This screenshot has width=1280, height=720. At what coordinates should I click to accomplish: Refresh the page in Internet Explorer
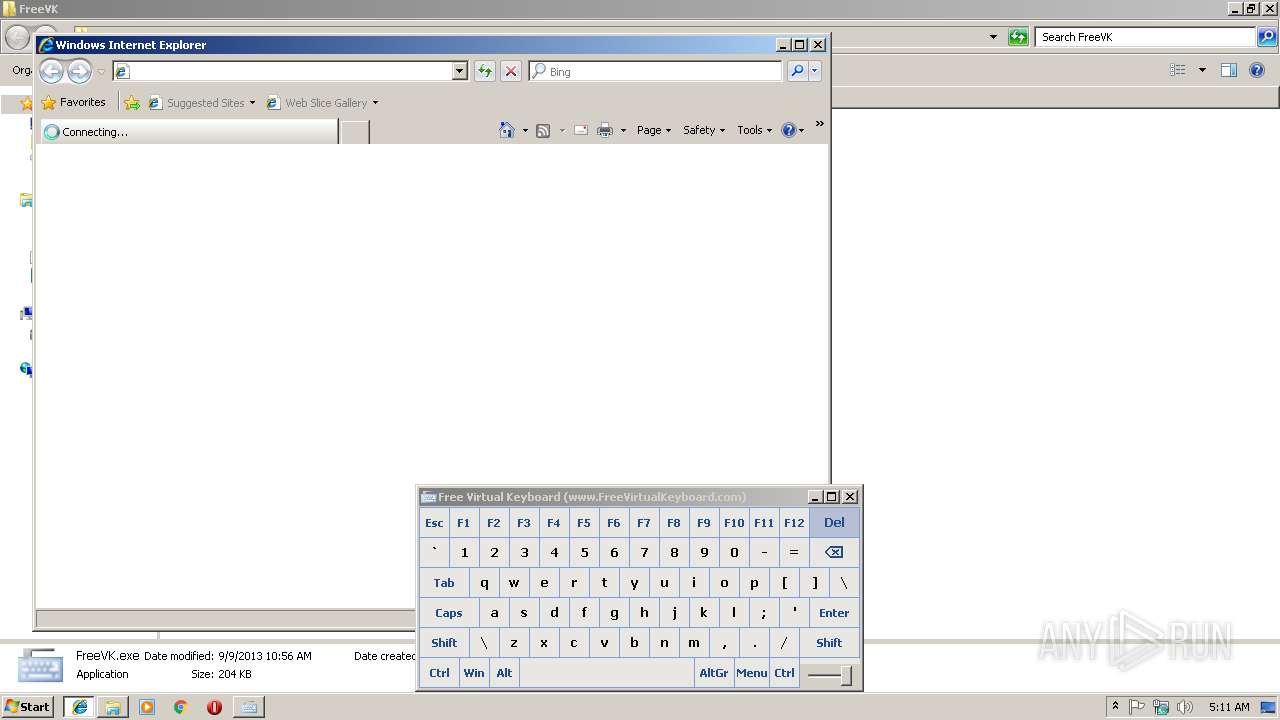tap(485, 71)
